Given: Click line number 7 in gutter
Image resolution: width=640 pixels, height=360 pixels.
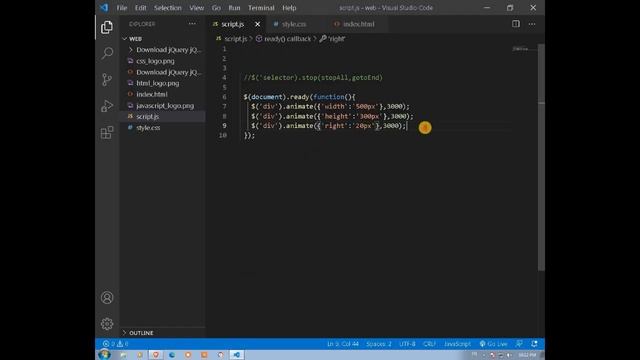Looking at the screenshot, I should (224, 107).
